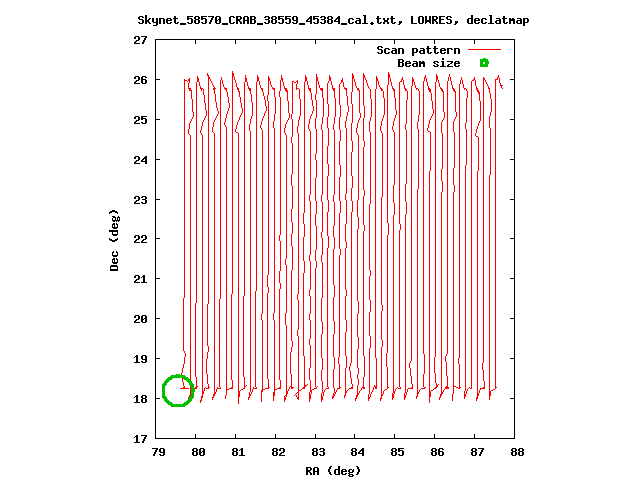
Task: Click the x-axis tick label 87
Action: 477,452
